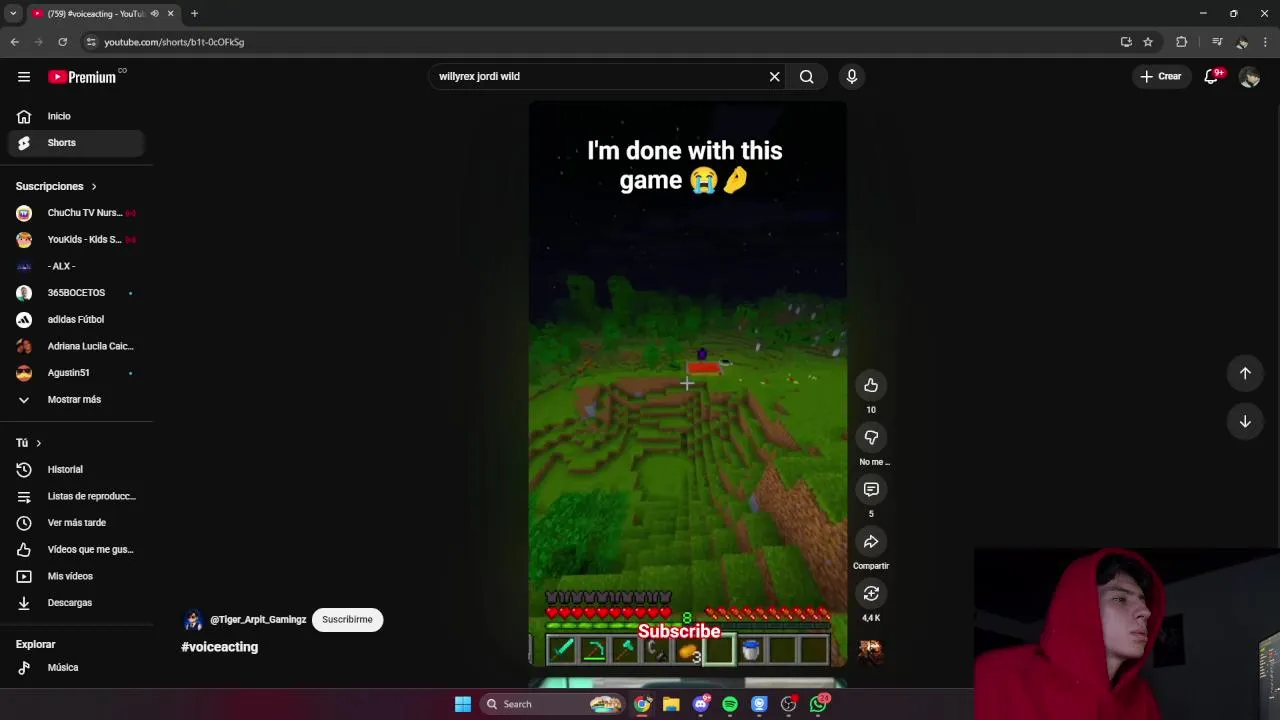Open Spotify from taskbar
The width and height of the screenshot is (1280, 720).
pos(730,704)
